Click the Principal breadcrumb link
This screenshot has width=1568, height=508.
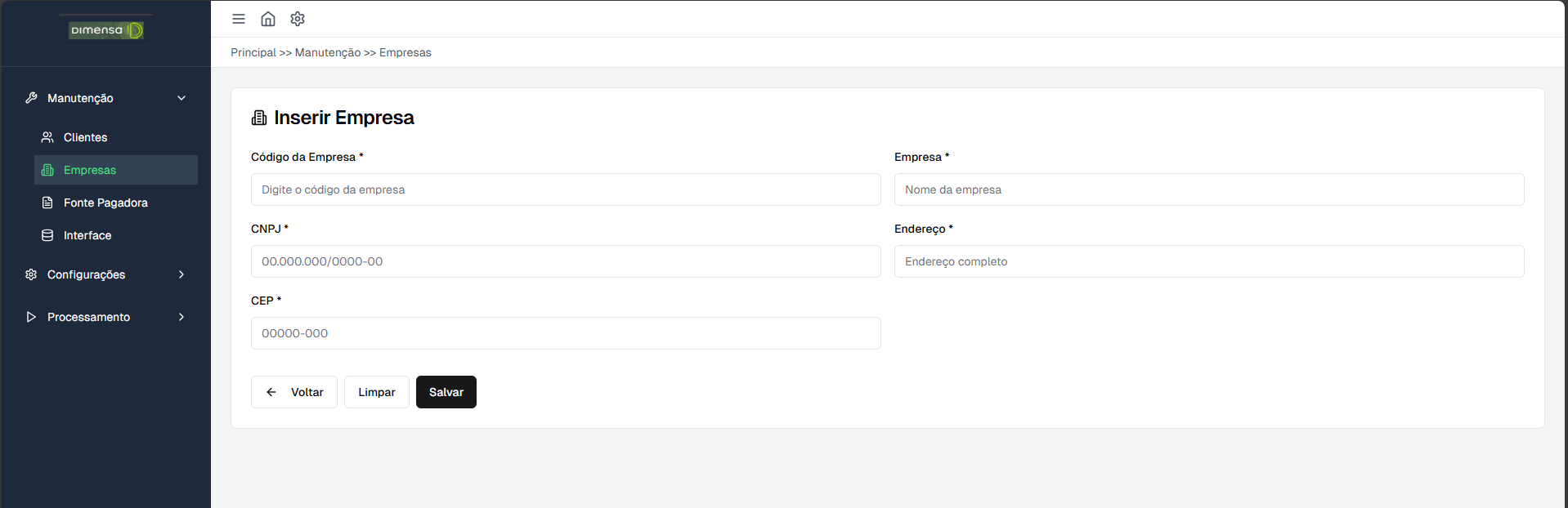(253, 52)
